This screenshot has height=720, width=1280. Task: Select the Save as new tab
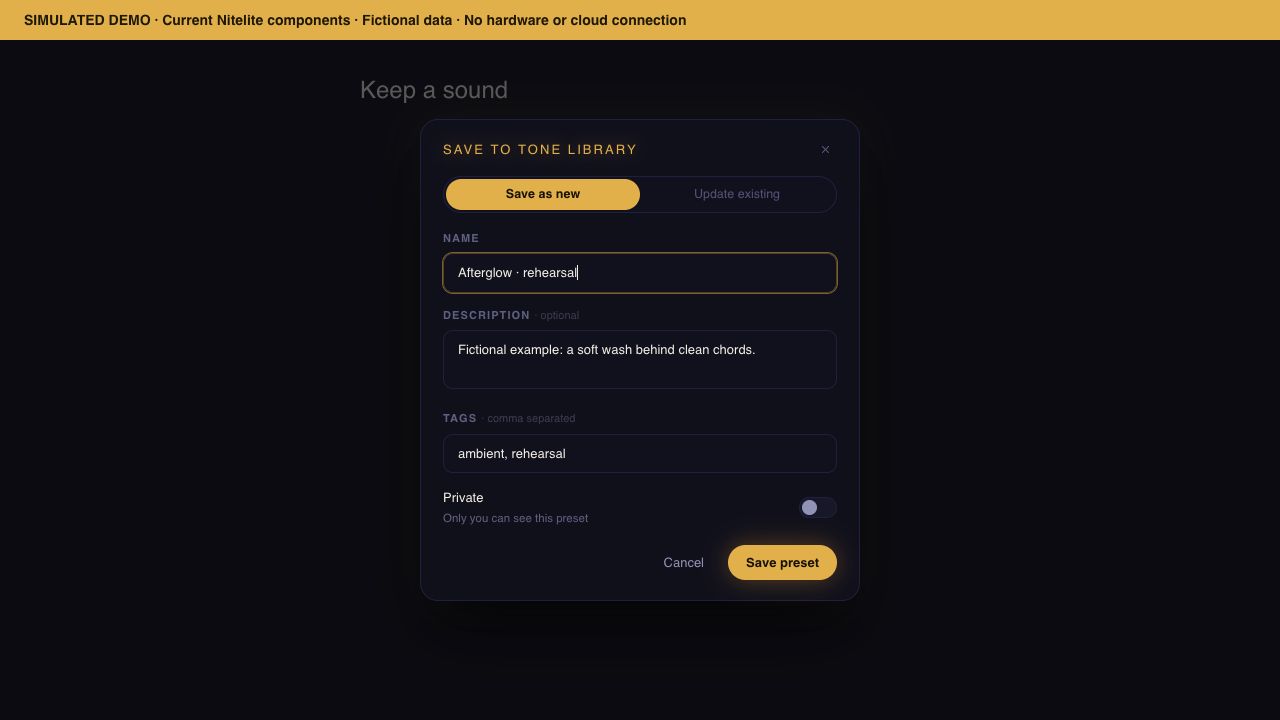[x=543, y=194]
